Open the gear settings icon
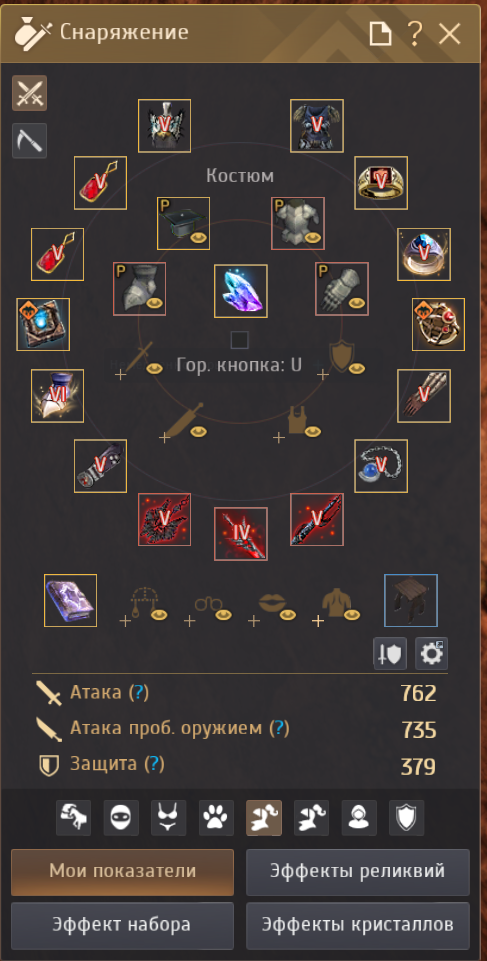 point(432,653)
